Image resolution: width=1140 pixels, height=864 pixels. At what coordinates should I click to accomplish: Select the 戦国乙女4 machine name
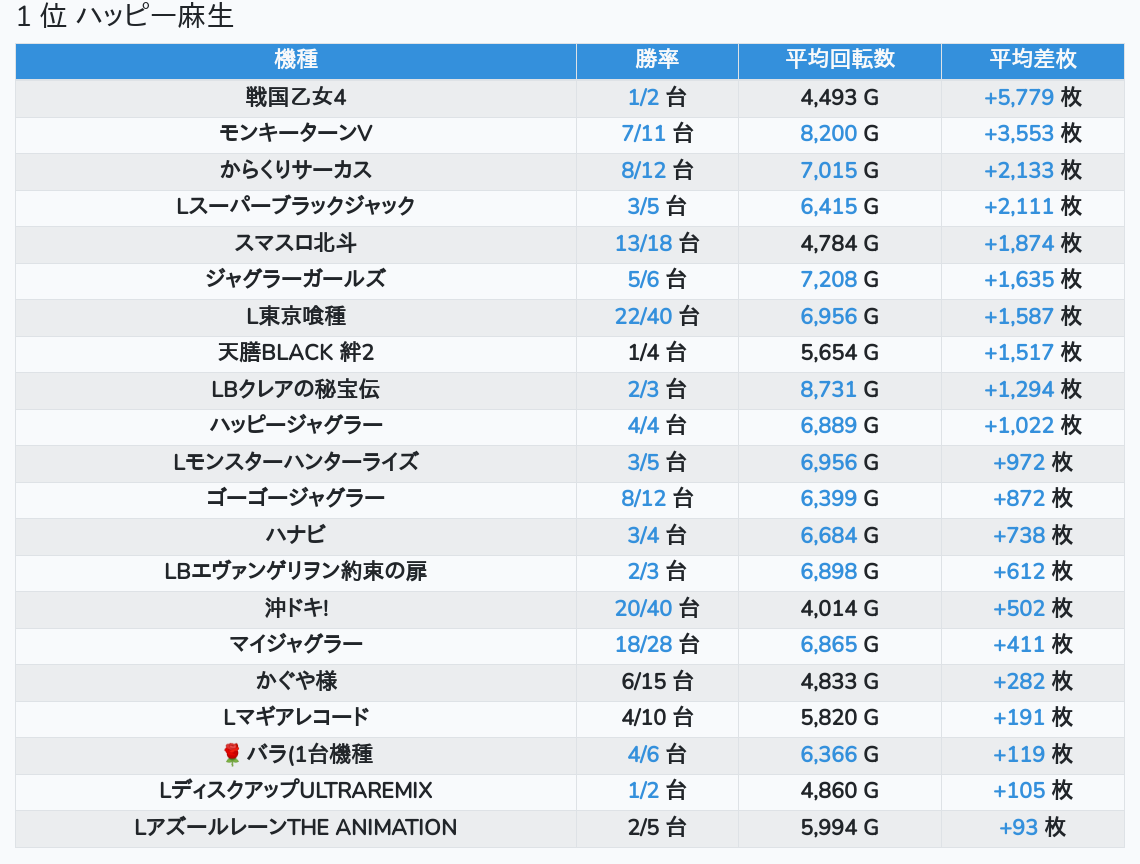pyautogui.click(x=296, y=97)
